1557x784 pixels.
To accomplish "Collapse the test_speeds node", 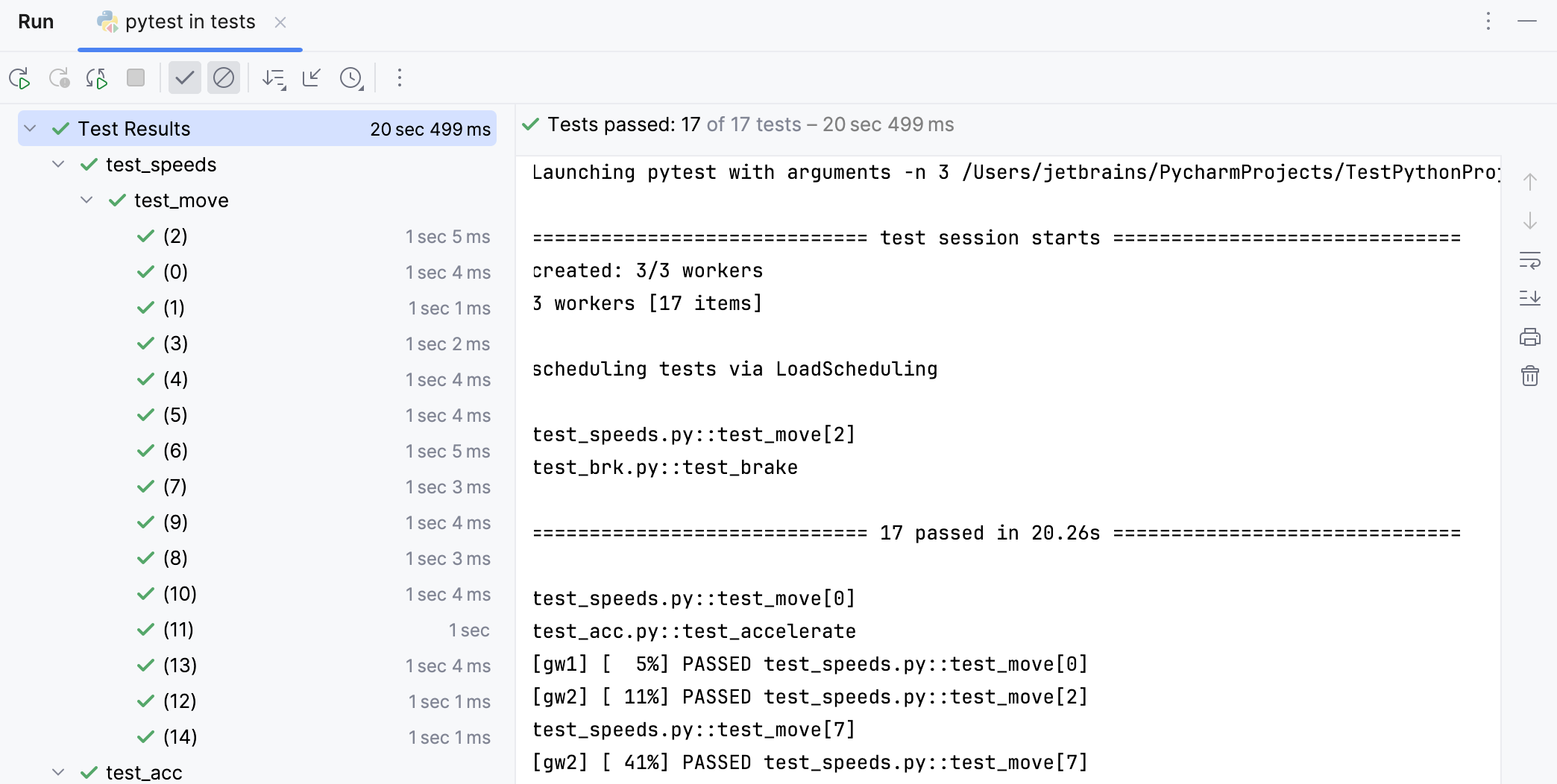I will pyautogui.click(x=58, y=165).
